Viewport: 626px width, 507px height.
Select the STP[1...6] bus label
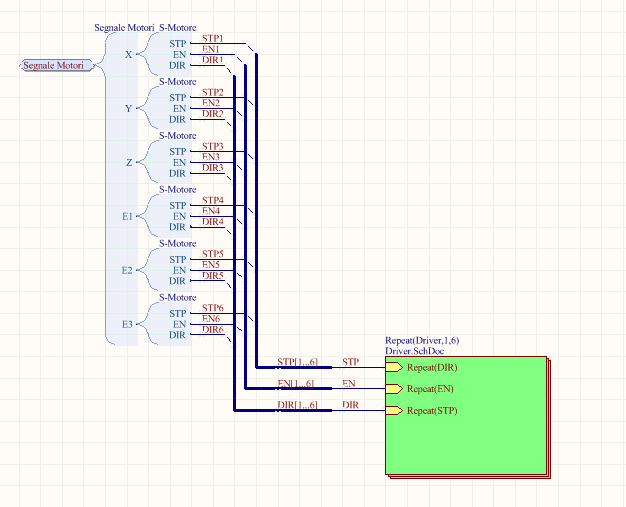[x=297, y=362]
